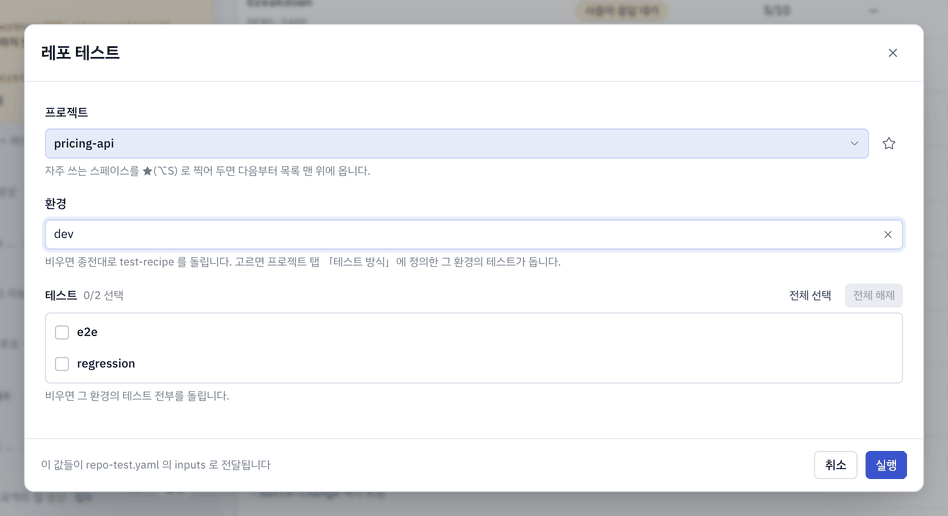This screenshot has width=948, height=516.
Task: Run the test with 실행 button
Action: [886, 465]
